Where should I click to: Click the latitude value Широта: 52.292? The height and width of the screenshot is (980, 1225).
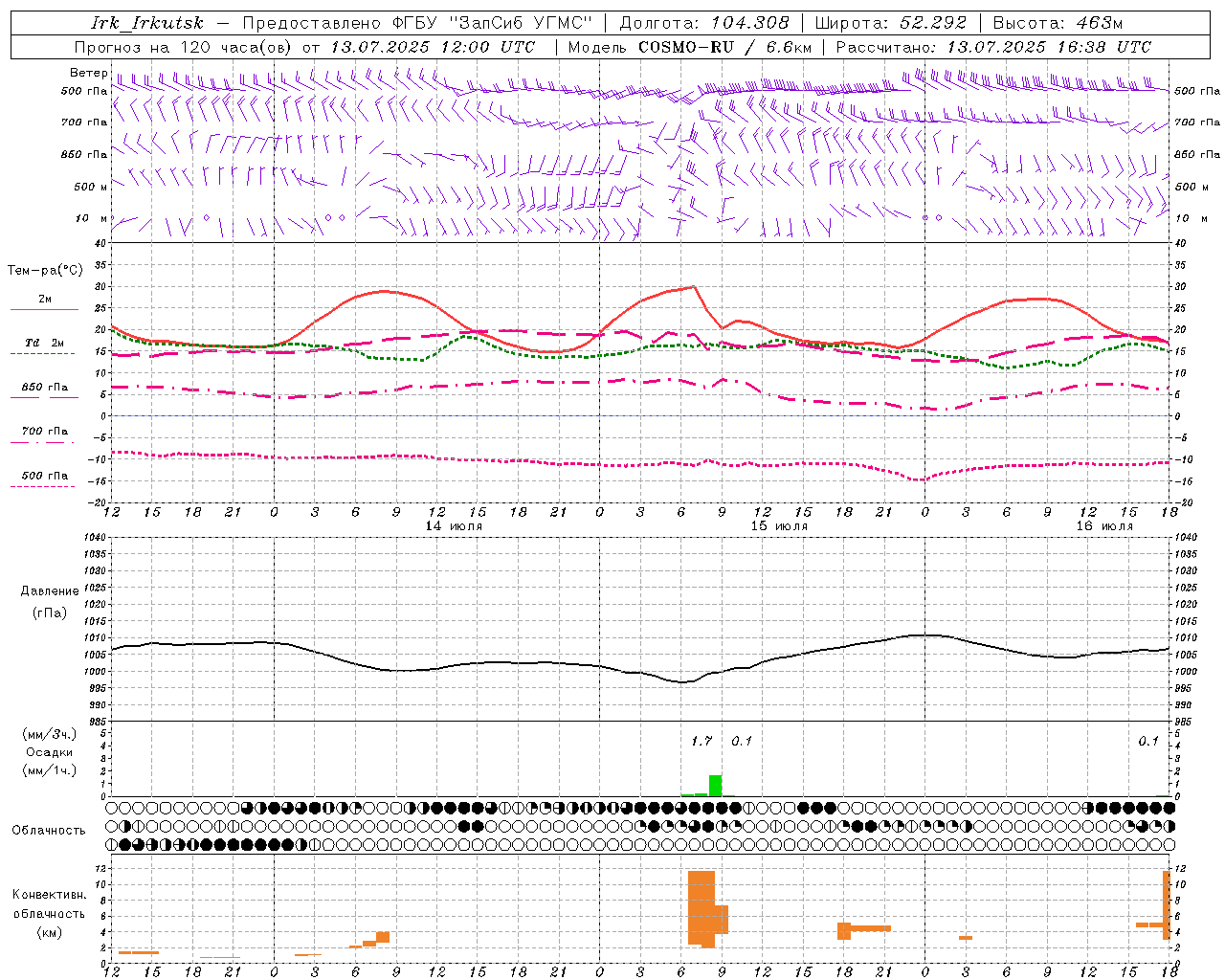tap(892, 23)
